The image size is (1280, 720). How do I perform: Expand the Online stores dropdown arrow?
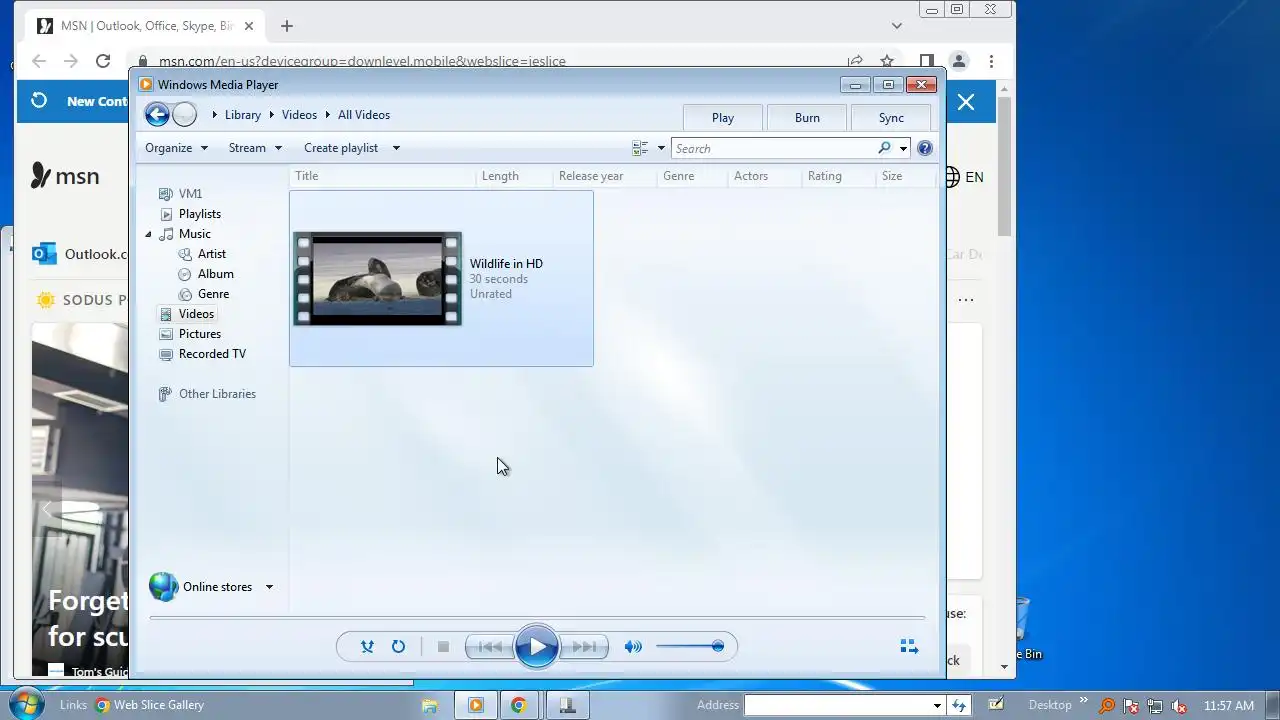tap(269, 587)
